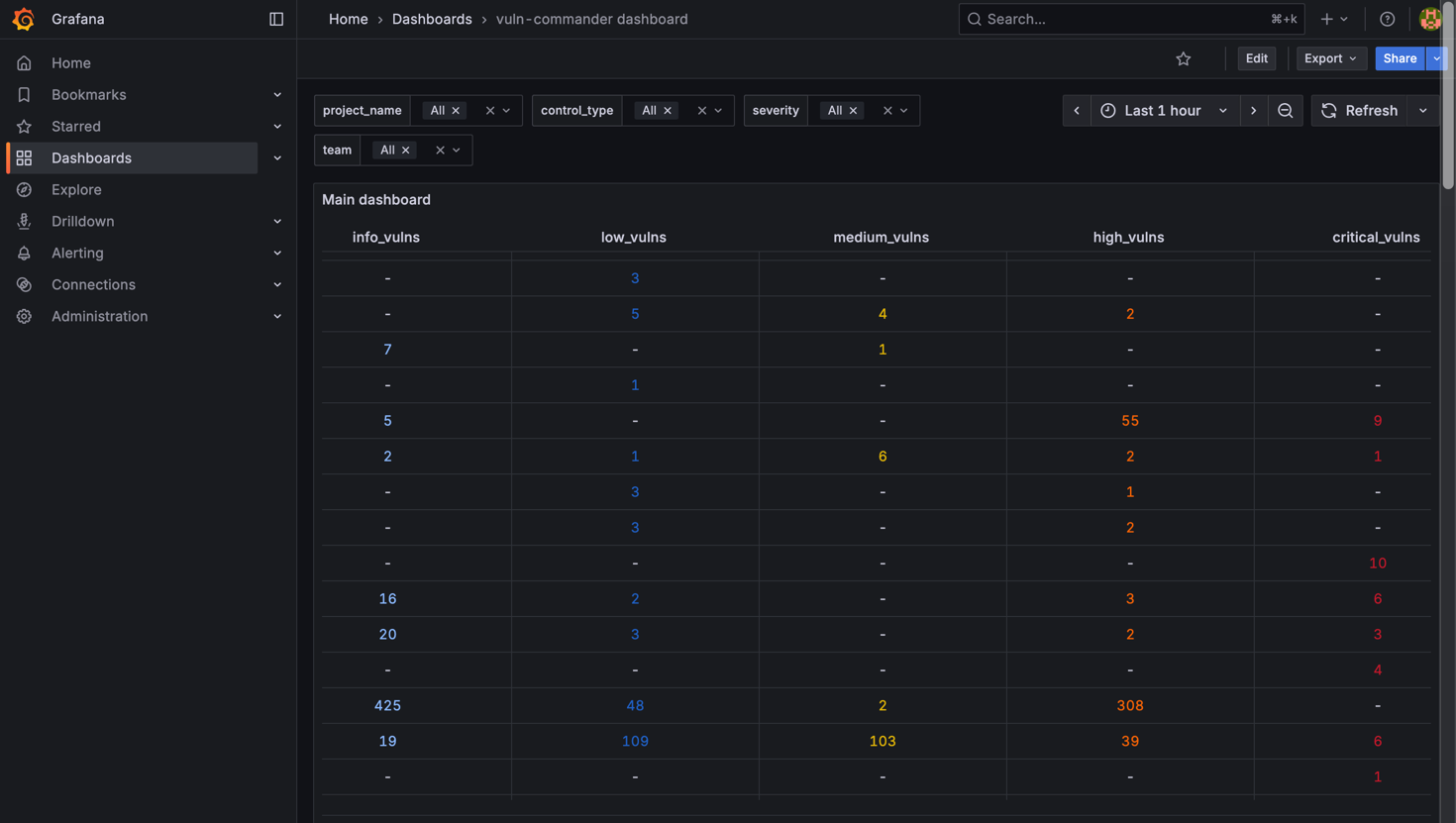Click the Administration gear icon
The image size is (1456, 823).
[x=24, y=317]
